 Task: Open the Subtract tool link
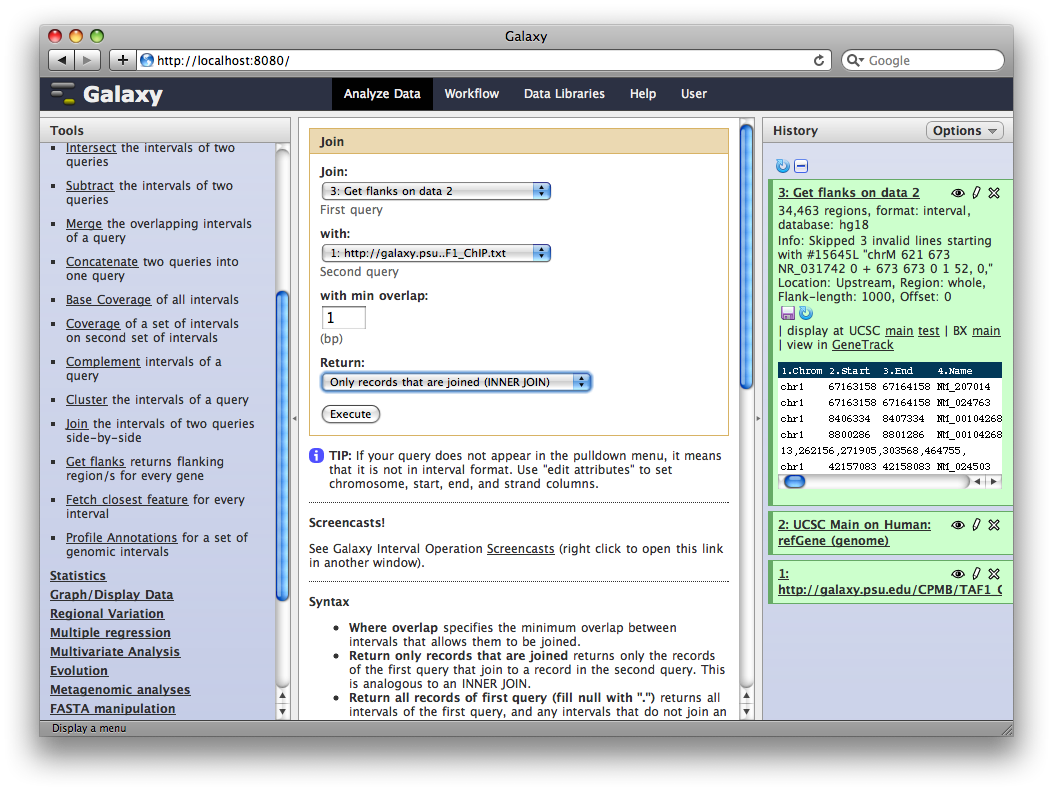point(89,186)
